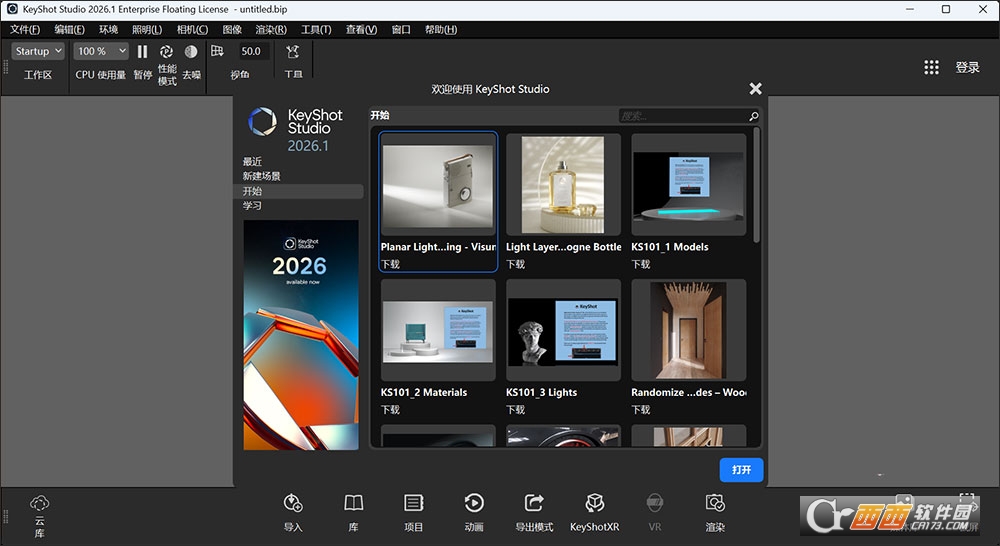Click download under KS101_3 Lights

(x=515, y=410)
